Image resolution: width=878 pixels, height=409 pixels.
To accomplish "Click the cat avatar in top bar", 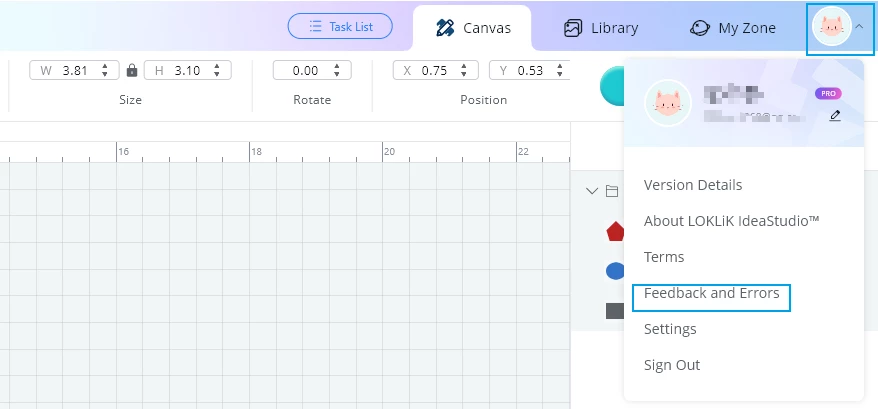I will coord(832,26).
